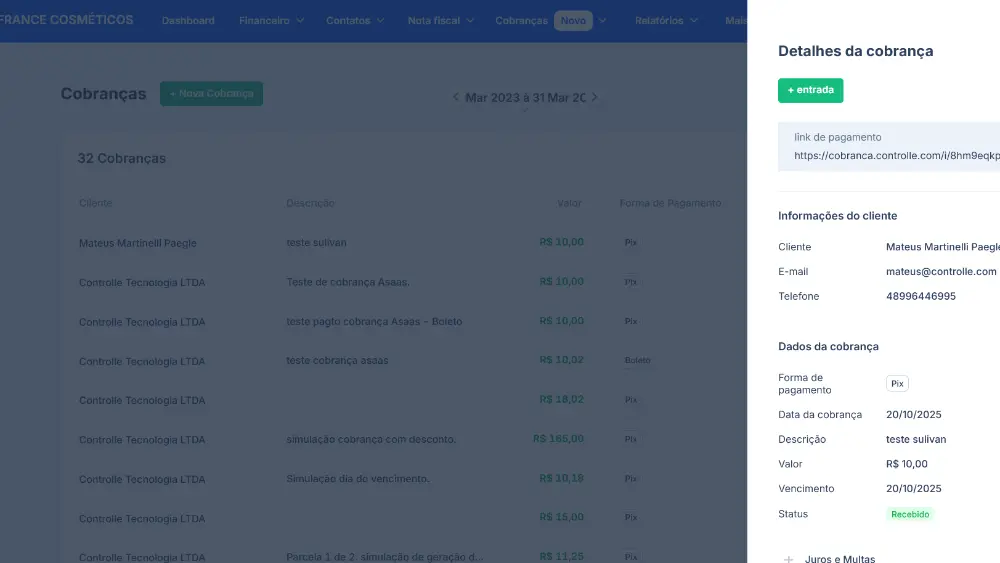Click the 'teste sulivan' description in details
The image size is (1000, 563).
tap(916, 439)
